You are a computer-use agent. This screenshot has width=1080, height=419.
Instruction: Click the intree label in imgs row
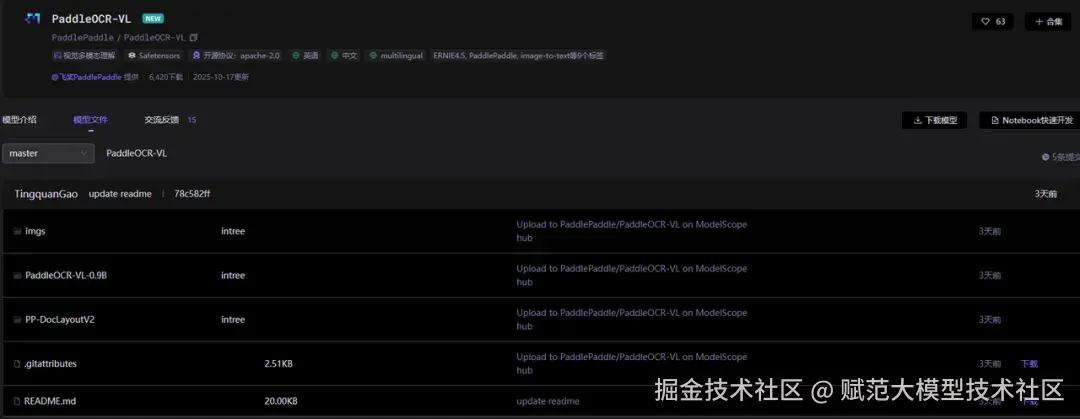[233, 232]
